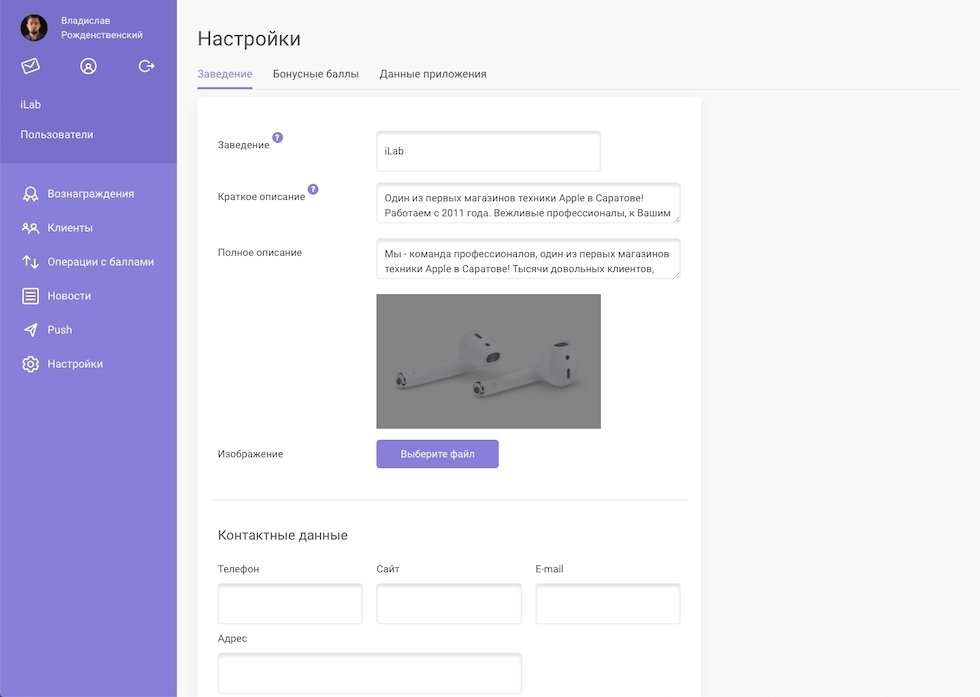Switch to the Заведение tab
The height and width of the screenshot is (697, 980).
[225, 74]
